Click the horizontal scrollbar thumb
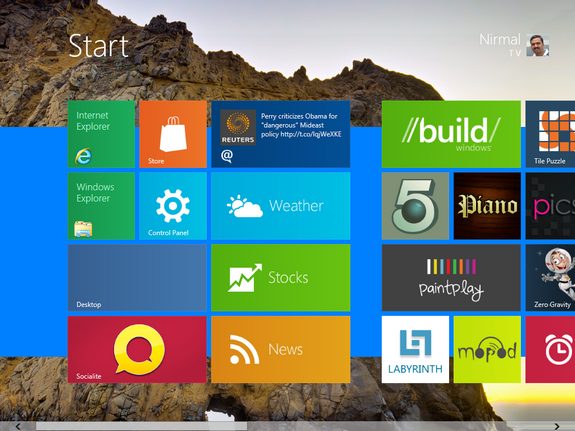The width and height of the screenshot is (575, 431). pos(141,426)
